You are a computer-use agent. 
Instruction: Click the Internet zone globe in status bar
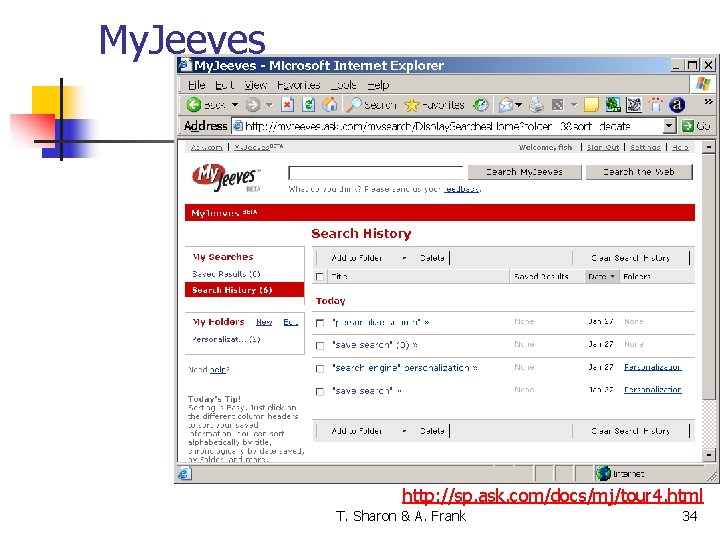[x=603, y=473]
